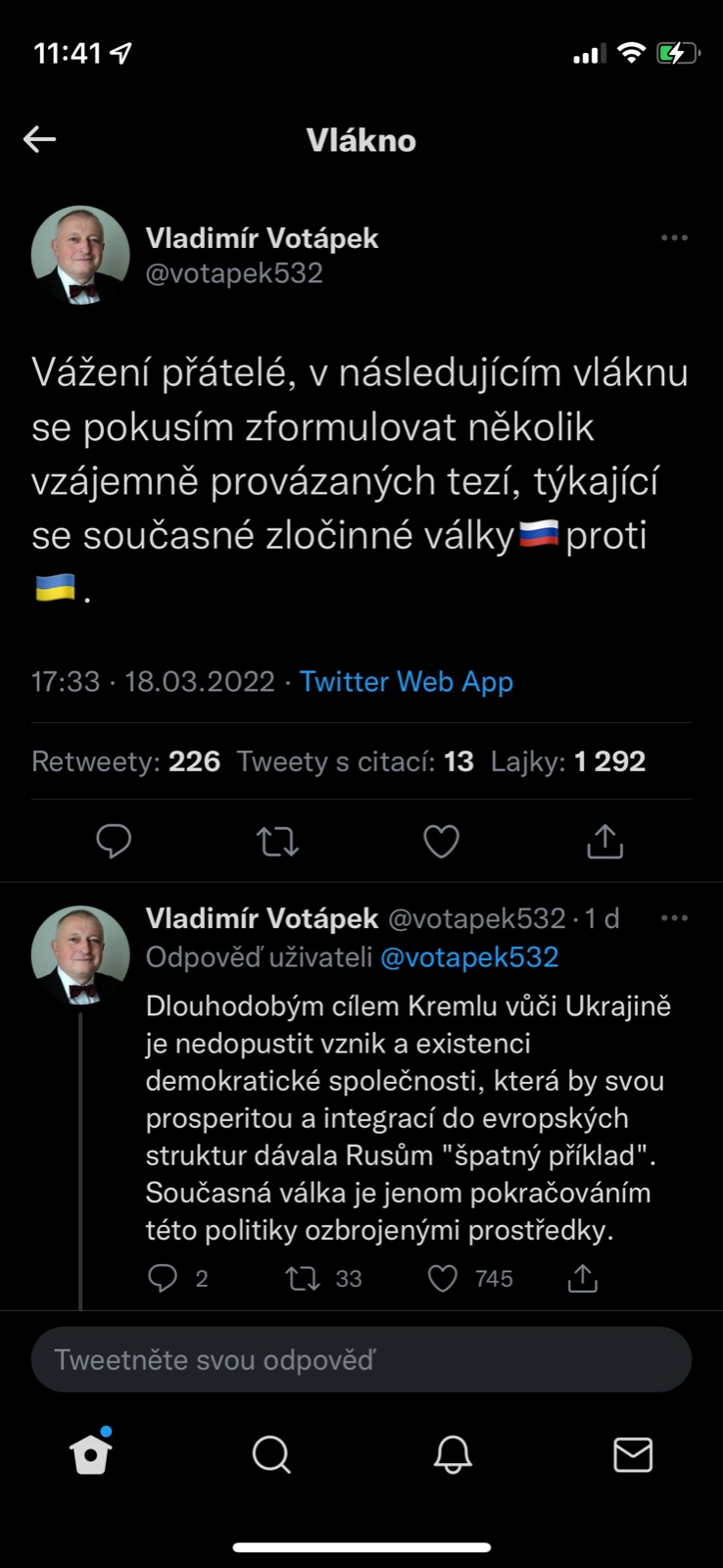This screenshot has width=723, height=1568.
Task: Tap the reply bubble icon under the main tweet
Action: (114, 841)
